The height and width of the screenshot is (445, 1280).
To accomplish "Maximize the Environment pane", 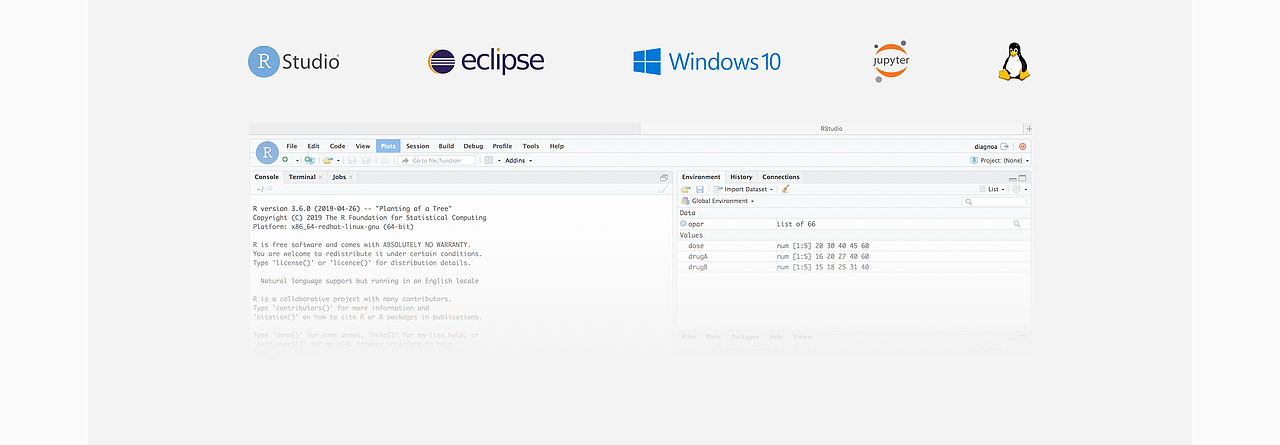I will click(x=1023, y=178).
